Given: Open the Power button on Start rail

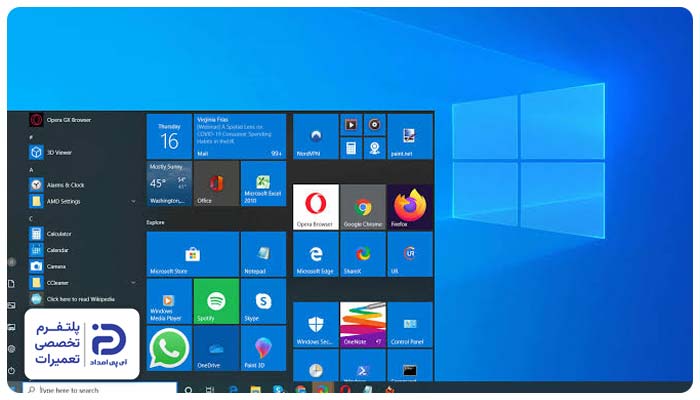Looking at the screenshot, I should click(x=12, y=371).
